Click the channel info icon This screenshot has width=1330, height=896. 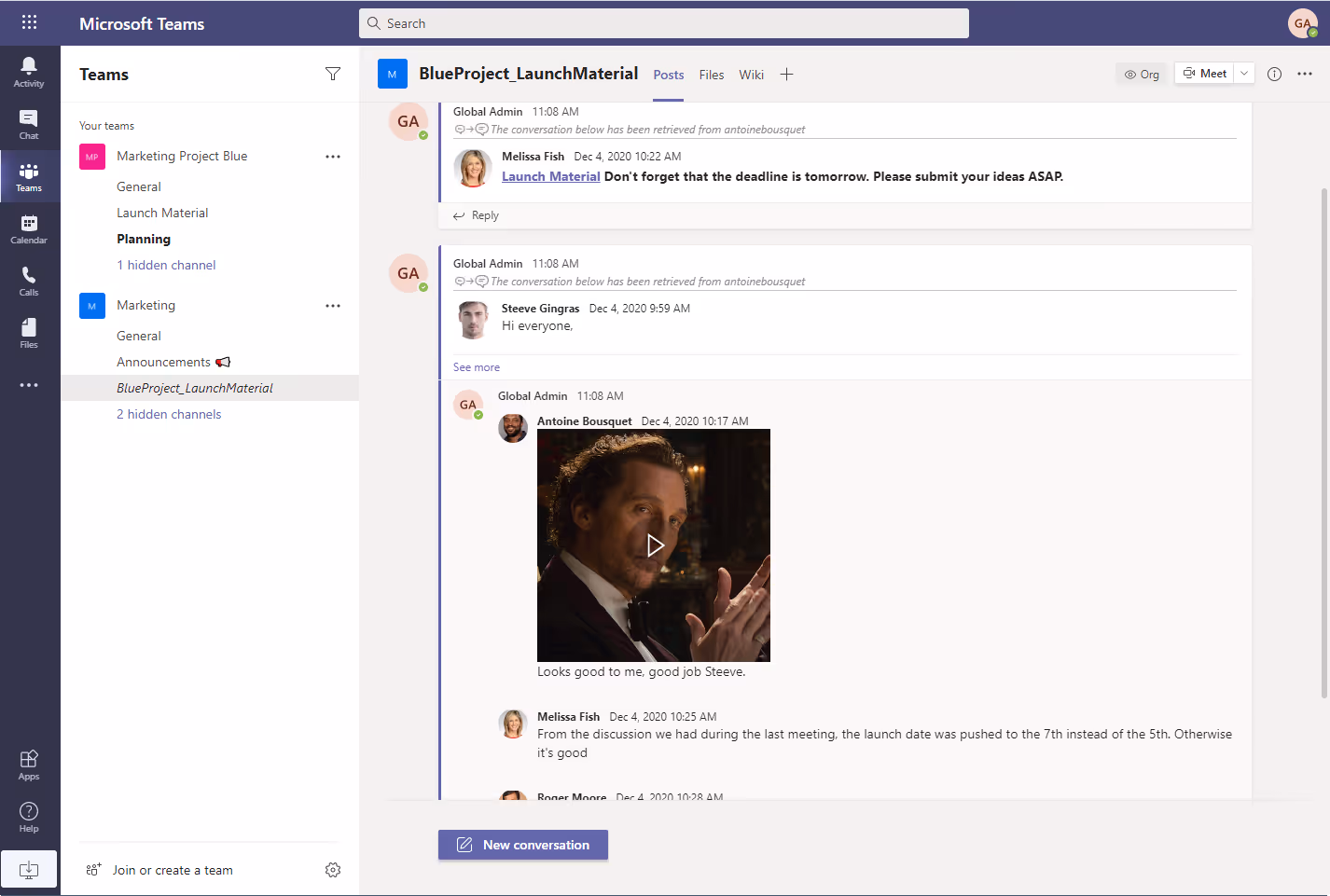pyautogui.click(x=1274, y=74)
